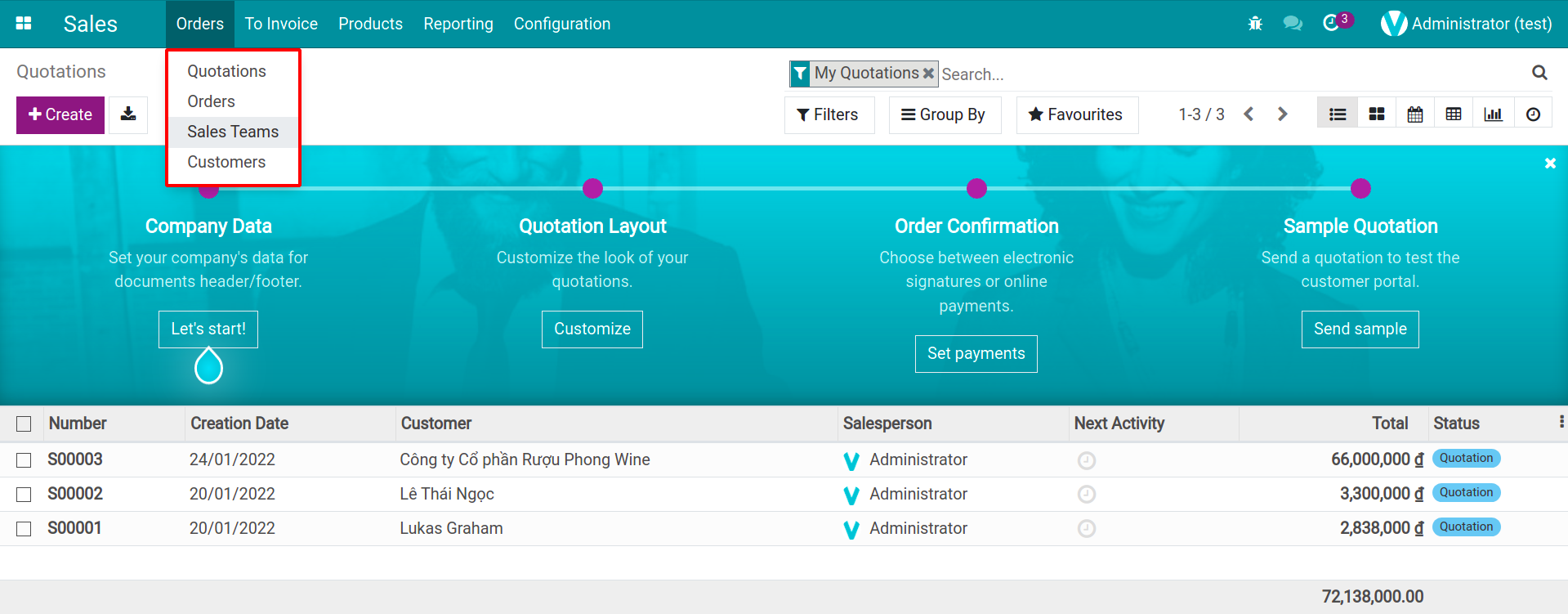1568x614 pixels.
Task: Click the Create button
Action: point(60,114)
